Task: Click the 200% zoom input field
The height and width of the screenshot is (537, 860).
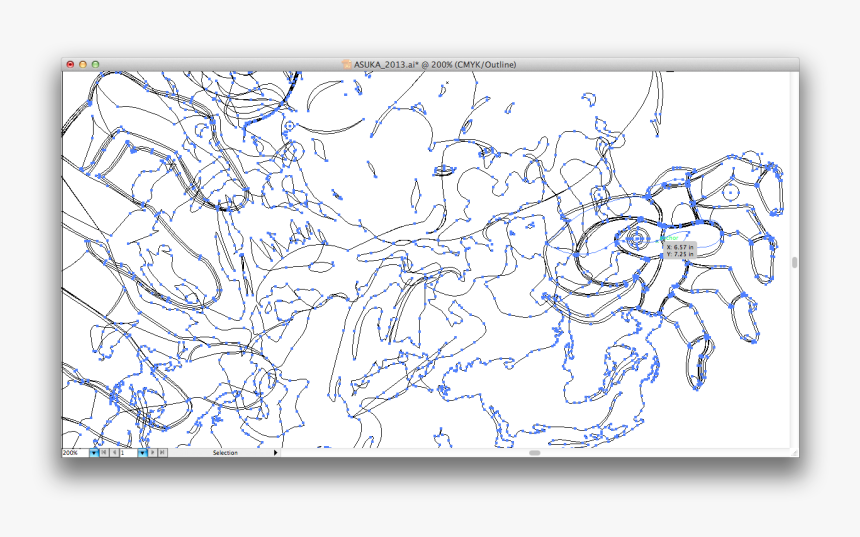Action: pos(75,453)
